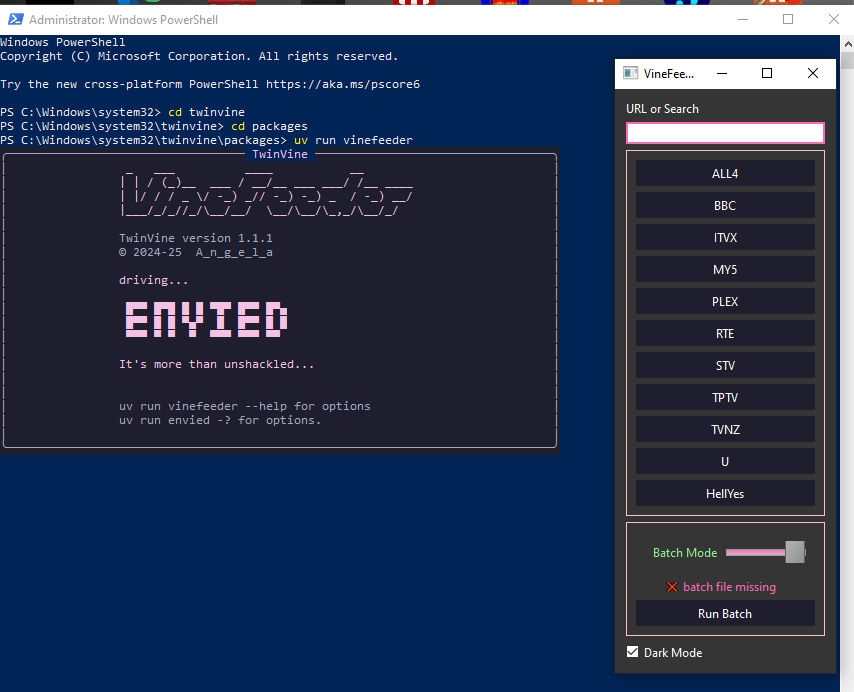Minimize the PowerShell window
The height and width of the screenshot is (692, 854).
click(743, 20)
